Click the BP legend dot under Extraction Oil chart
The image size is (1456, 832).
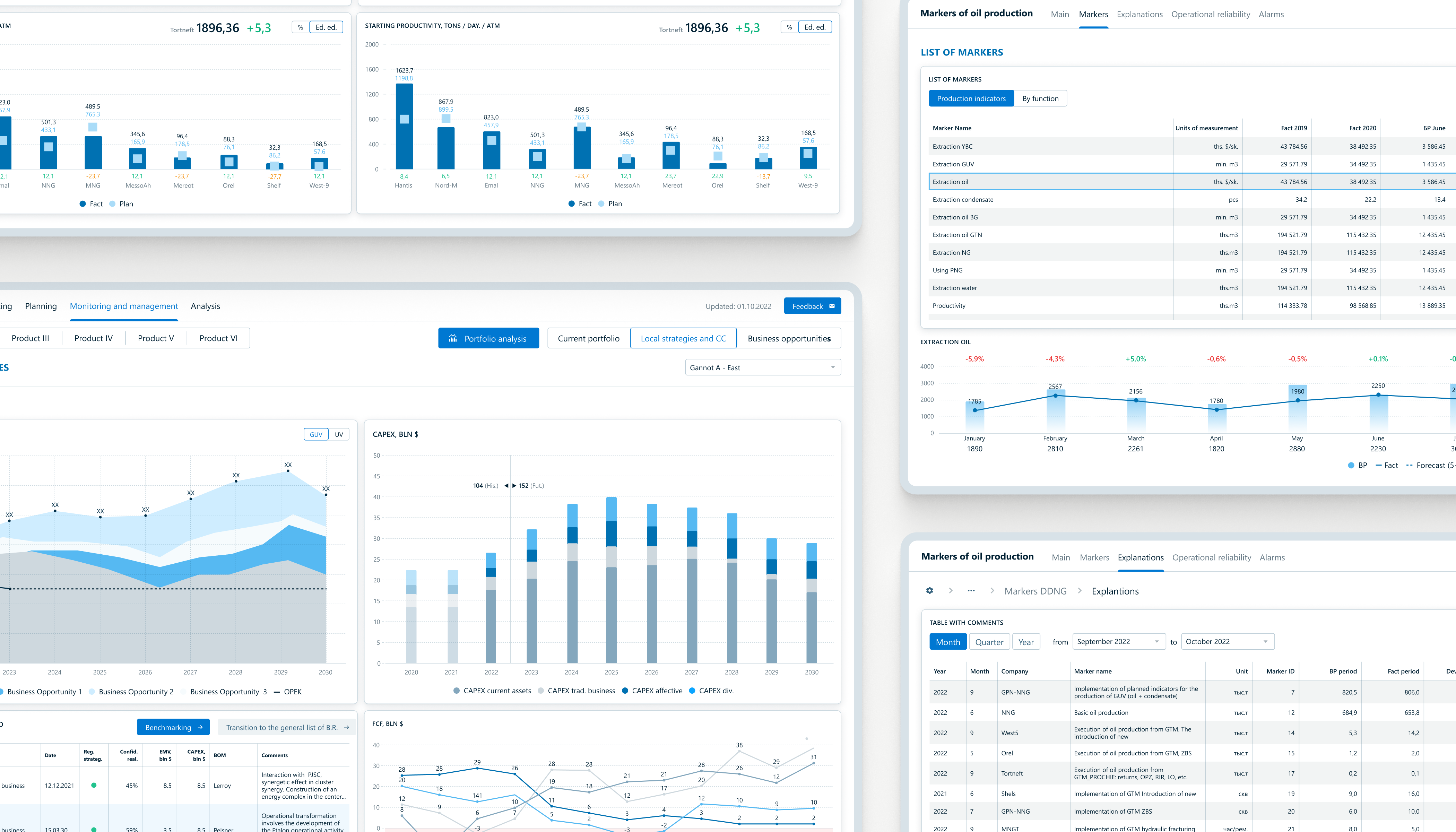(x=1351, y=465)
